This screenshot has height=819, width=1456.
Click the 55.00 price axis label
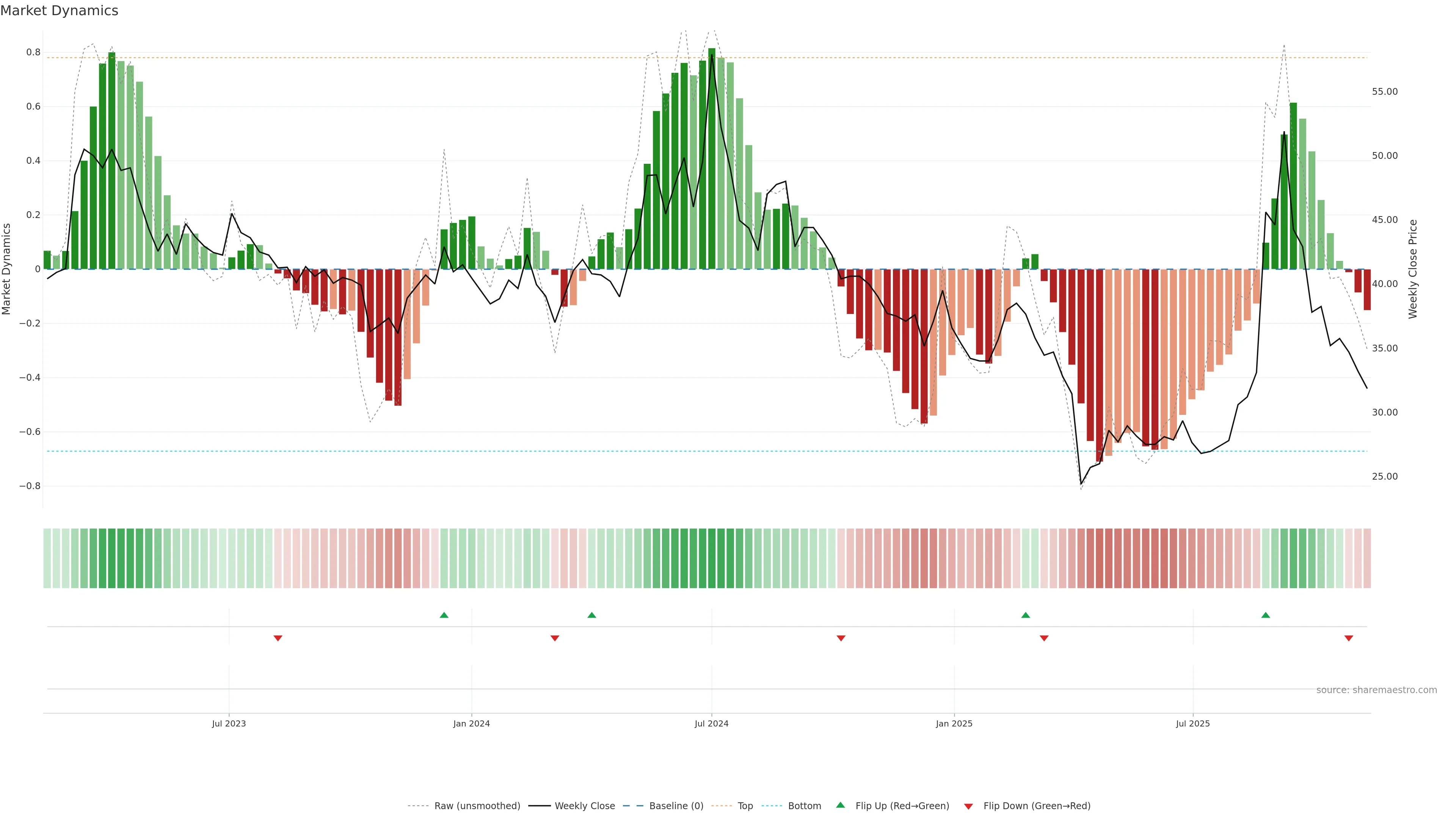(1384, 91)
